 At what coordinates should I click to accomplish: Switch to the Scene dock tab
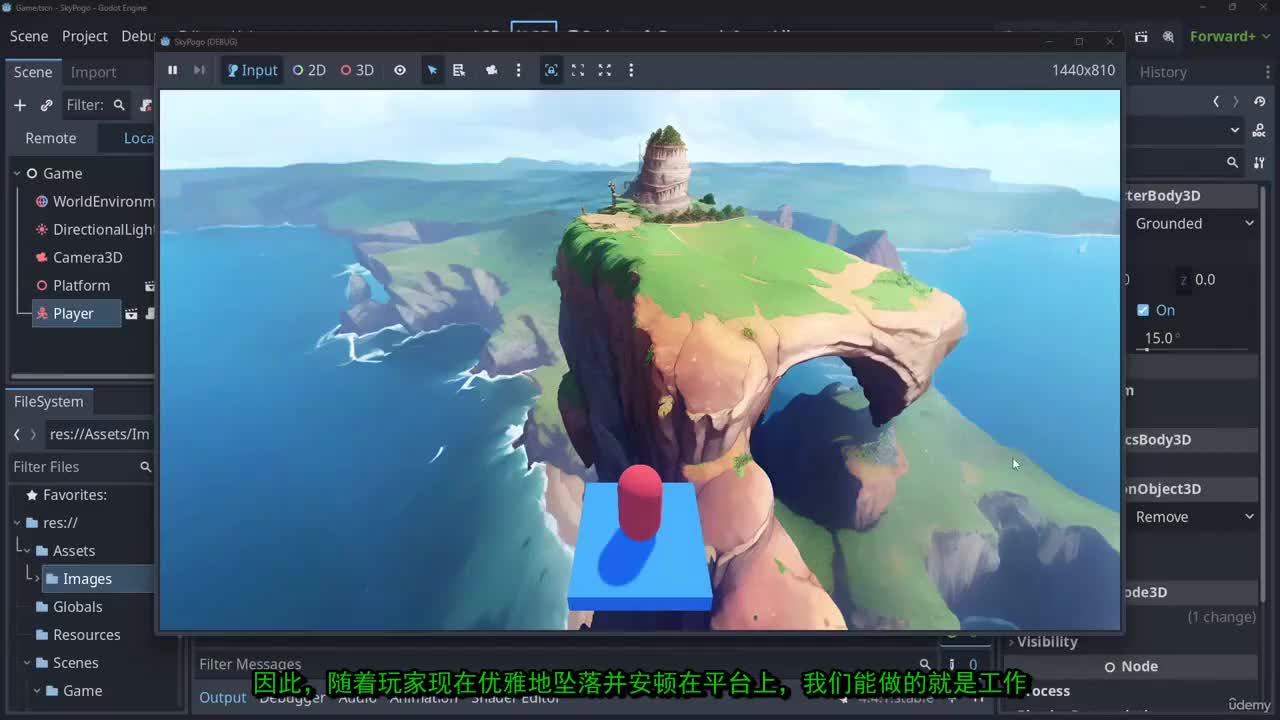(33, 72)
